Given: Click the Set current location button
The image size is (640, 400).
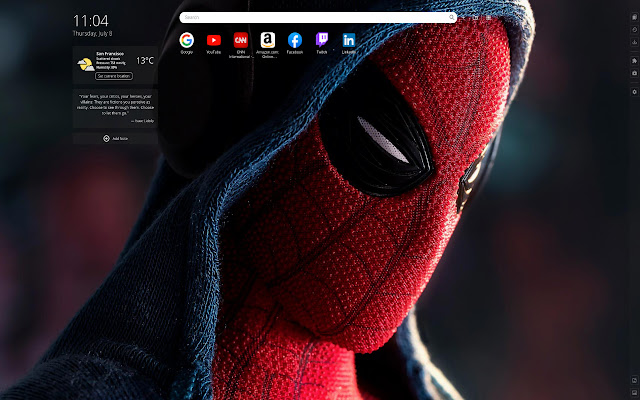Looking at the screenshot, I should pyautogui.click(x=114, y=76).
